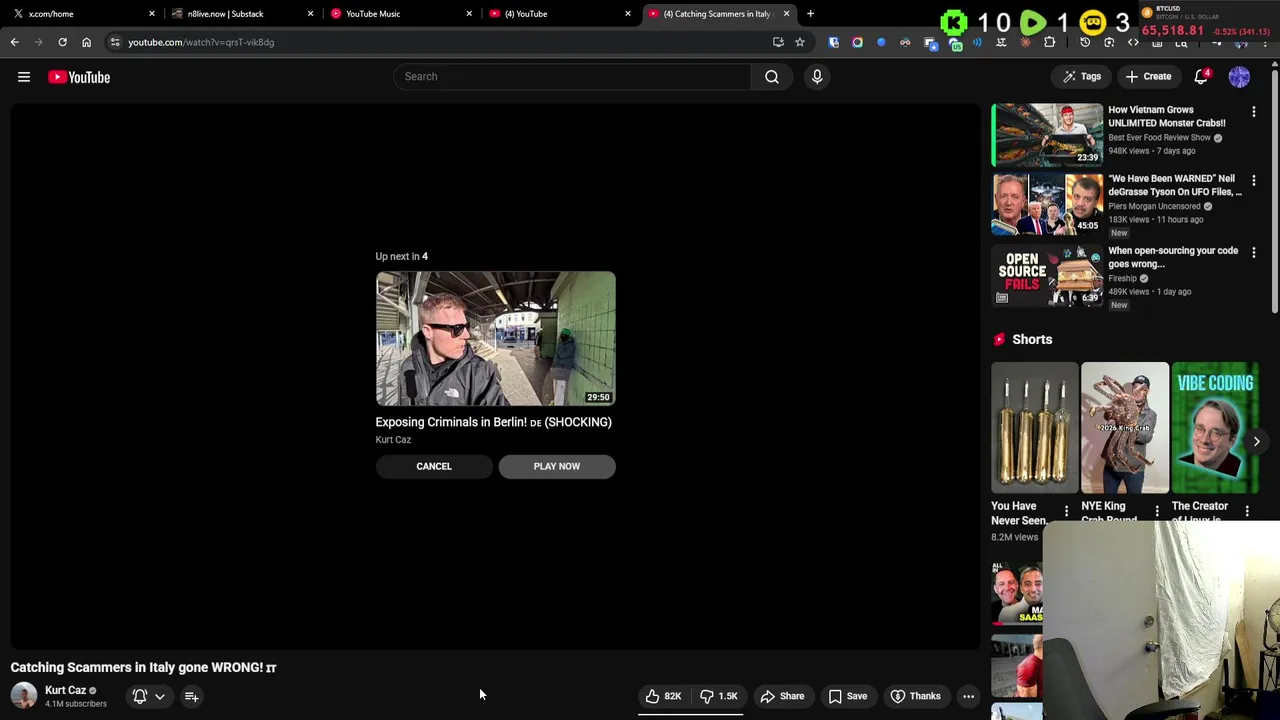1280x720 pixels.
Task: Open Kurt Caz channel avatar
Action: tap(24, 695)
